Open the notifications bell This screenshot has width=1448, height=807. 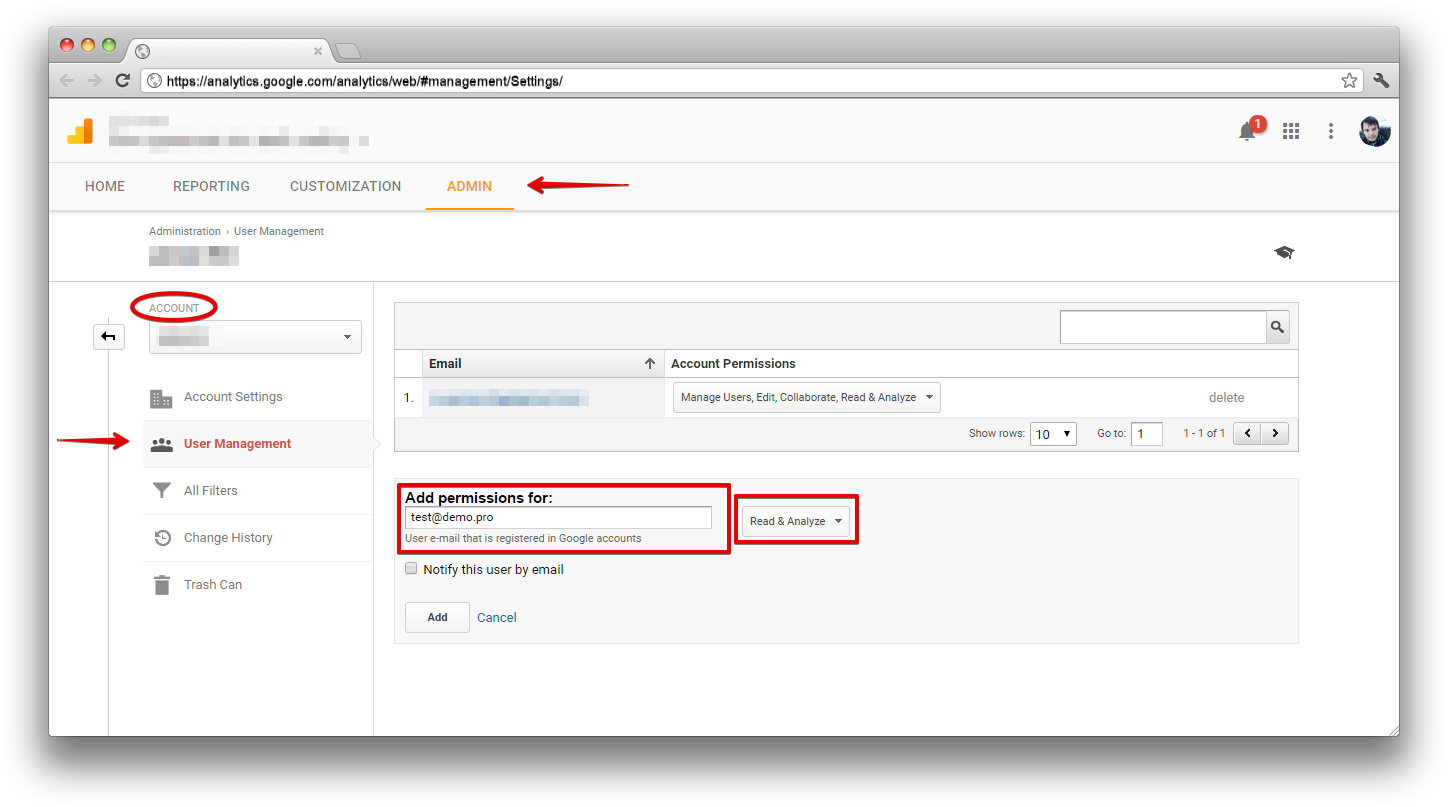(1247, 131)
